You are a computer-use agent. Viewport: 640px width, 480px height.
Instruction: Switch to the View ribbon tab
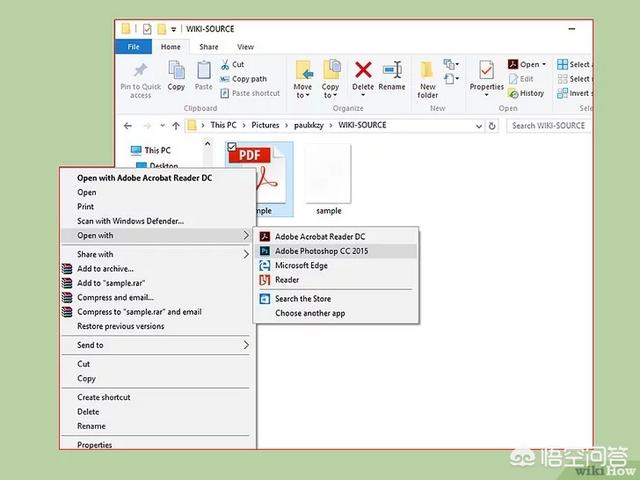point(245,47)
